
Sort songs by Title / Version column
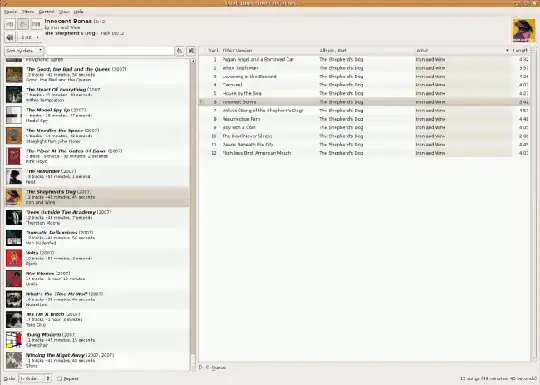click(x=269, y=51)
